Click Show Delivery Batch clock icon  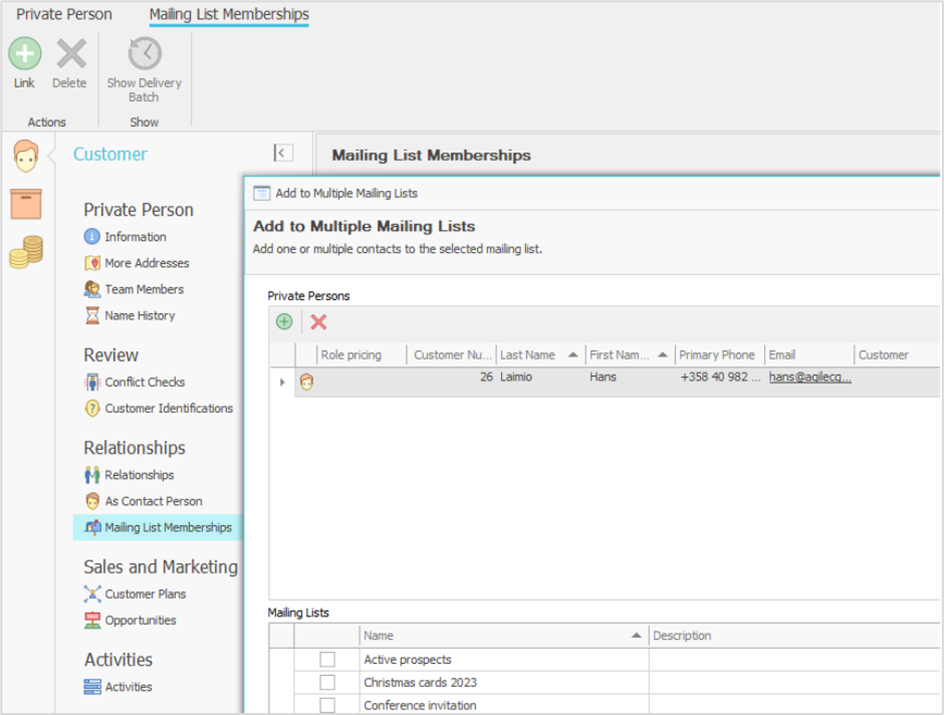point(144,54)
